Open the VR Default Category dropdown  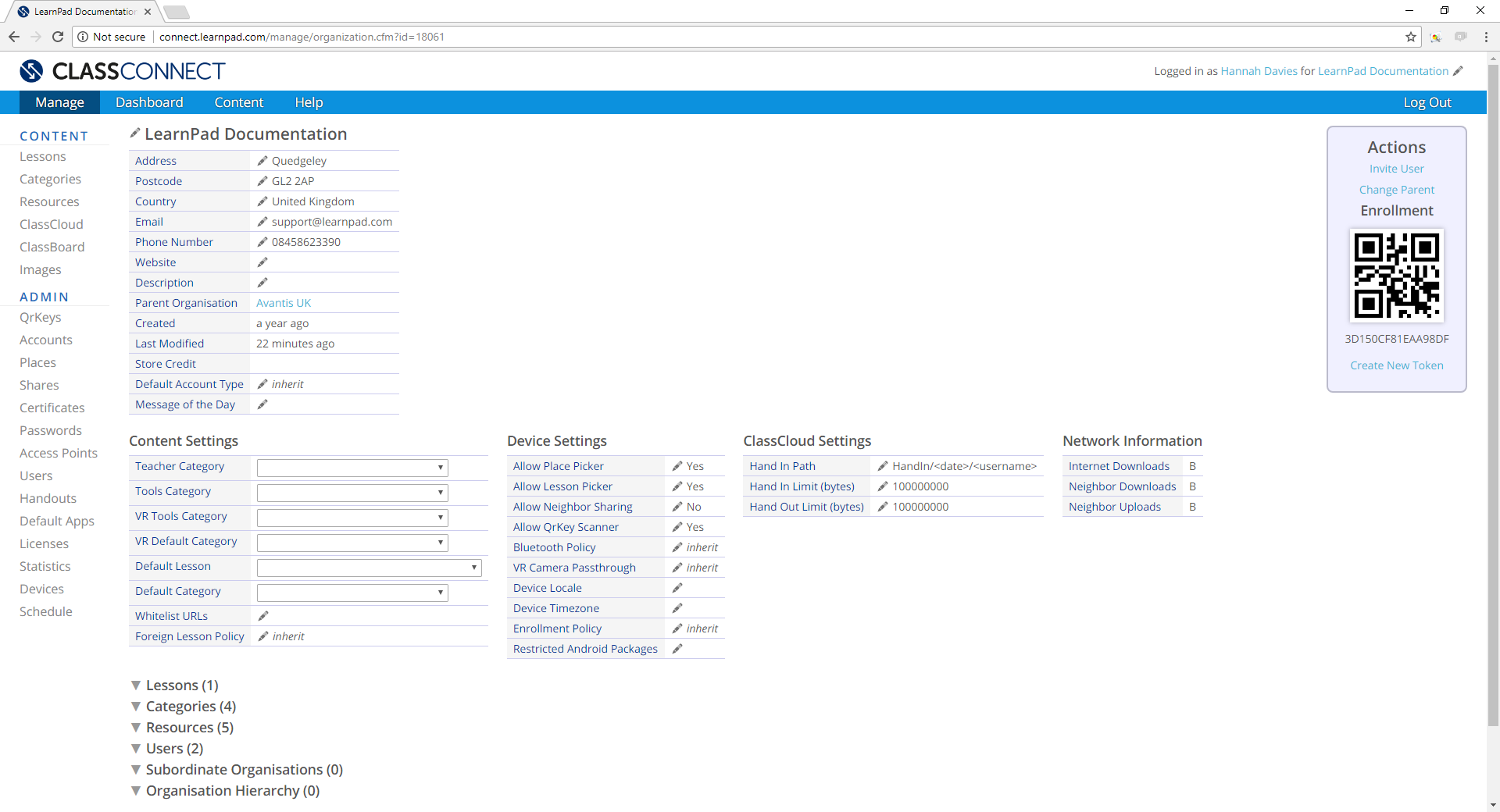352,543
